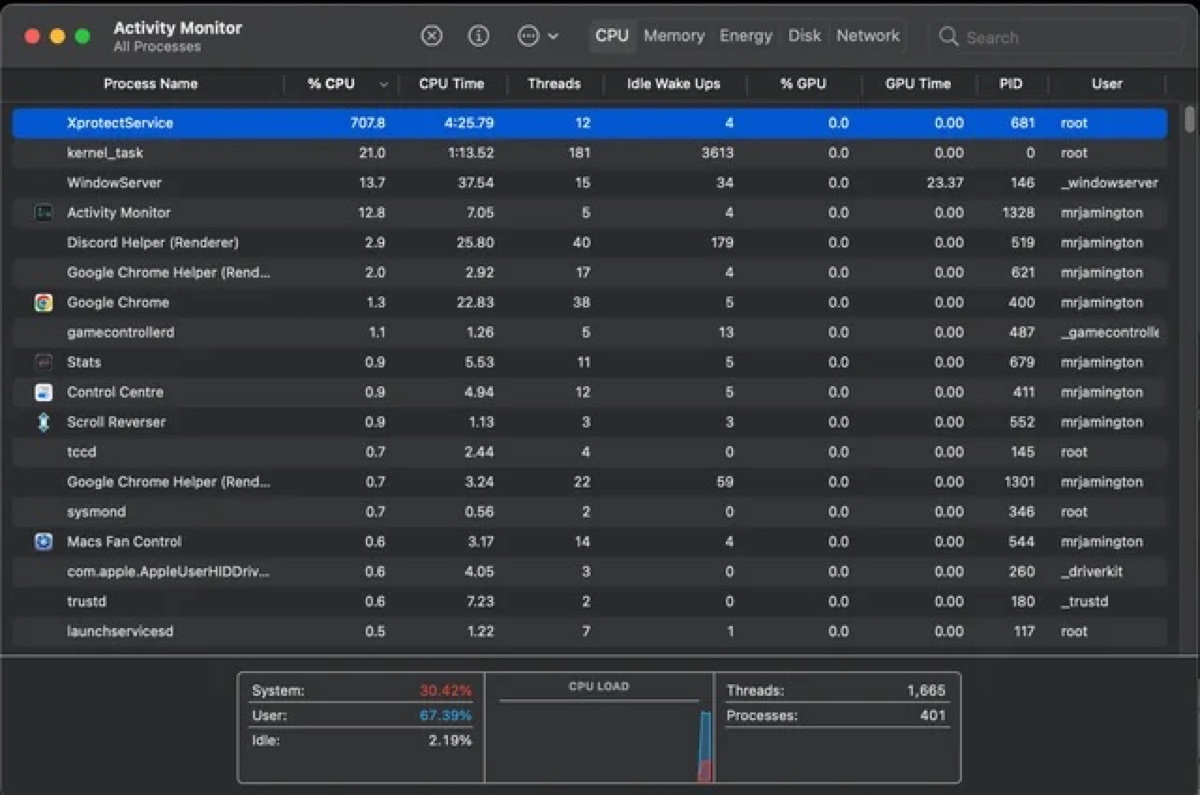Sort by PID column header
Image resolution: width=1200 pixels, height=795 pixels.
coord(1011,84)
